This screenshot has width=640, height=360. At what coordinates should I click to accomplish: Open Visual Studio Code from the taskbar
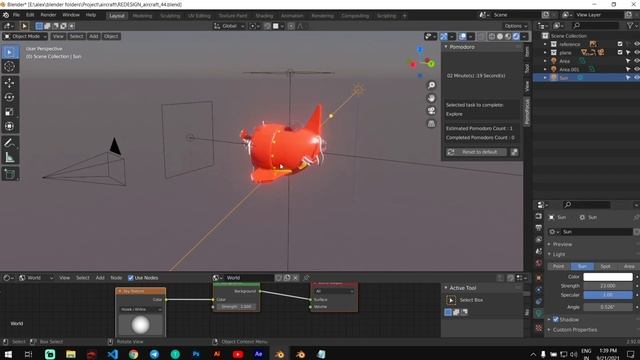coord(113,354)
